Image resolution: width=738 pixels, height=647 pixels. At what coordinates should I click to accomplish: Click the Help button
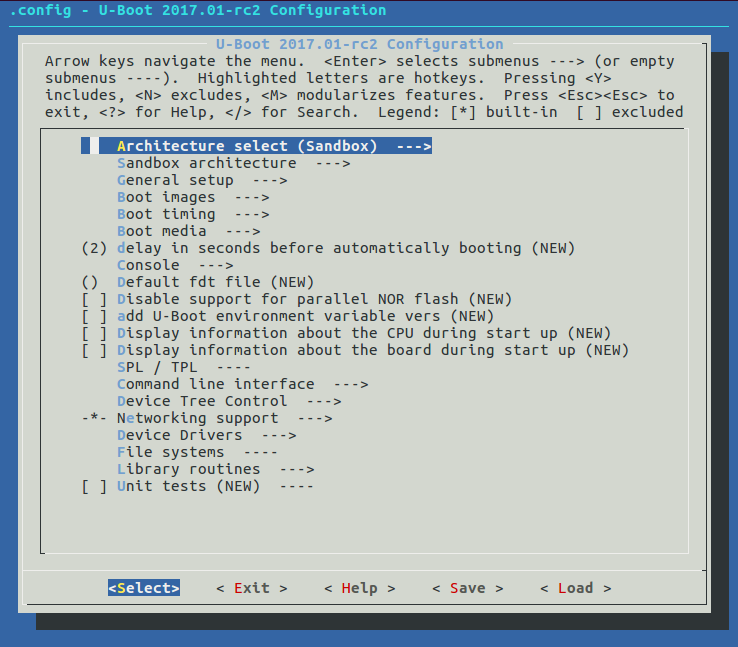tap(360, 588)
